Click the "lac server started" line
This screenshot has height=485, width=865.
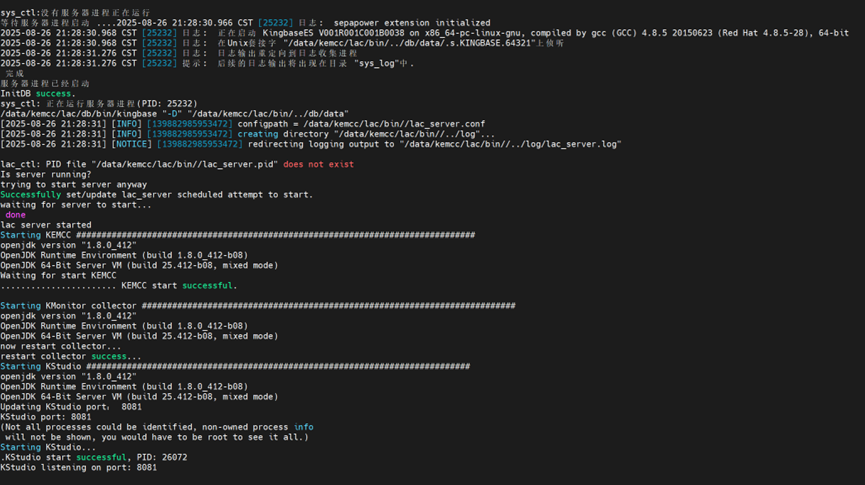point(46,225)
